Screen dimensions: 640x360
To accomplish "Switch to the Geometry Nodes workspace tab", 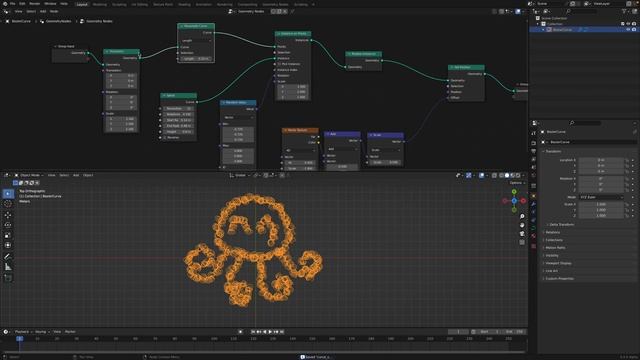I will coord(275,4).
